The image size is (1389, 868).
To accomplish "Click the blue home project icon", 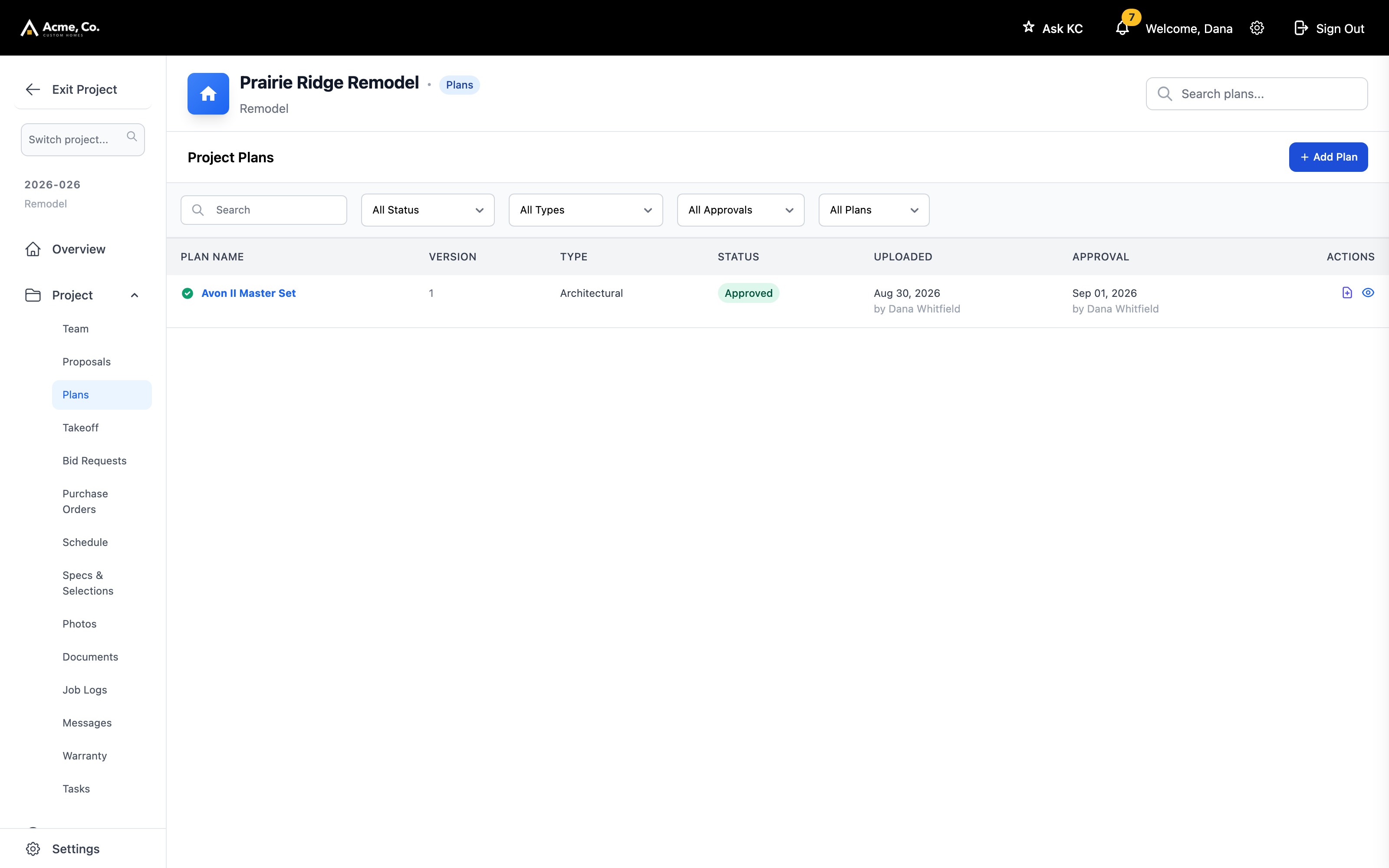I will 208,94.
